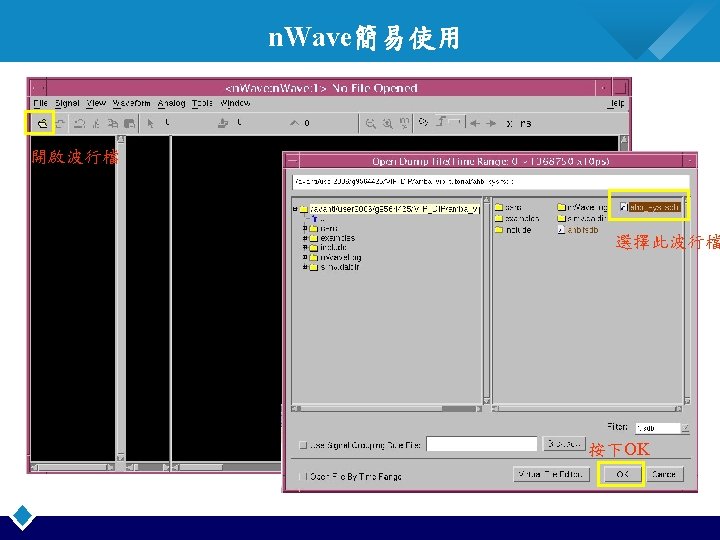This screenshot has height=540, width=720.
Task: Click the highlighted fsdb file name in yellow box
Action: tap(654, 207)
